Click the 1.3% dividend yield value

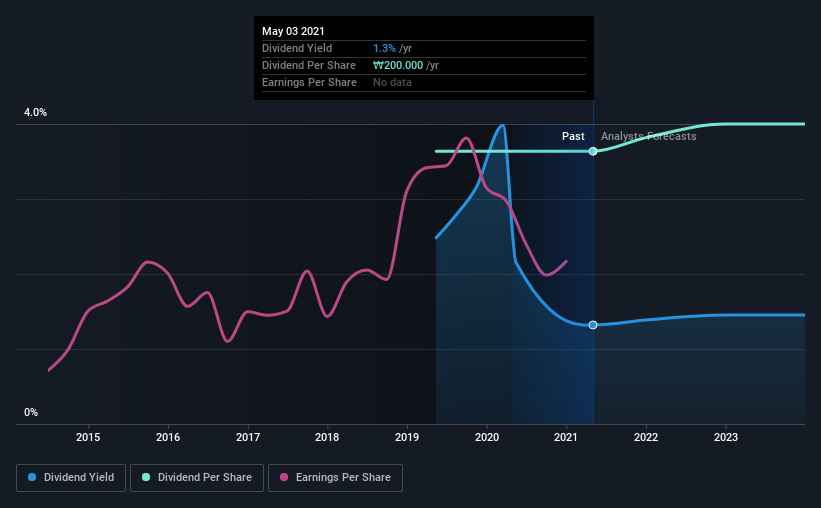[x=384, y=48]
